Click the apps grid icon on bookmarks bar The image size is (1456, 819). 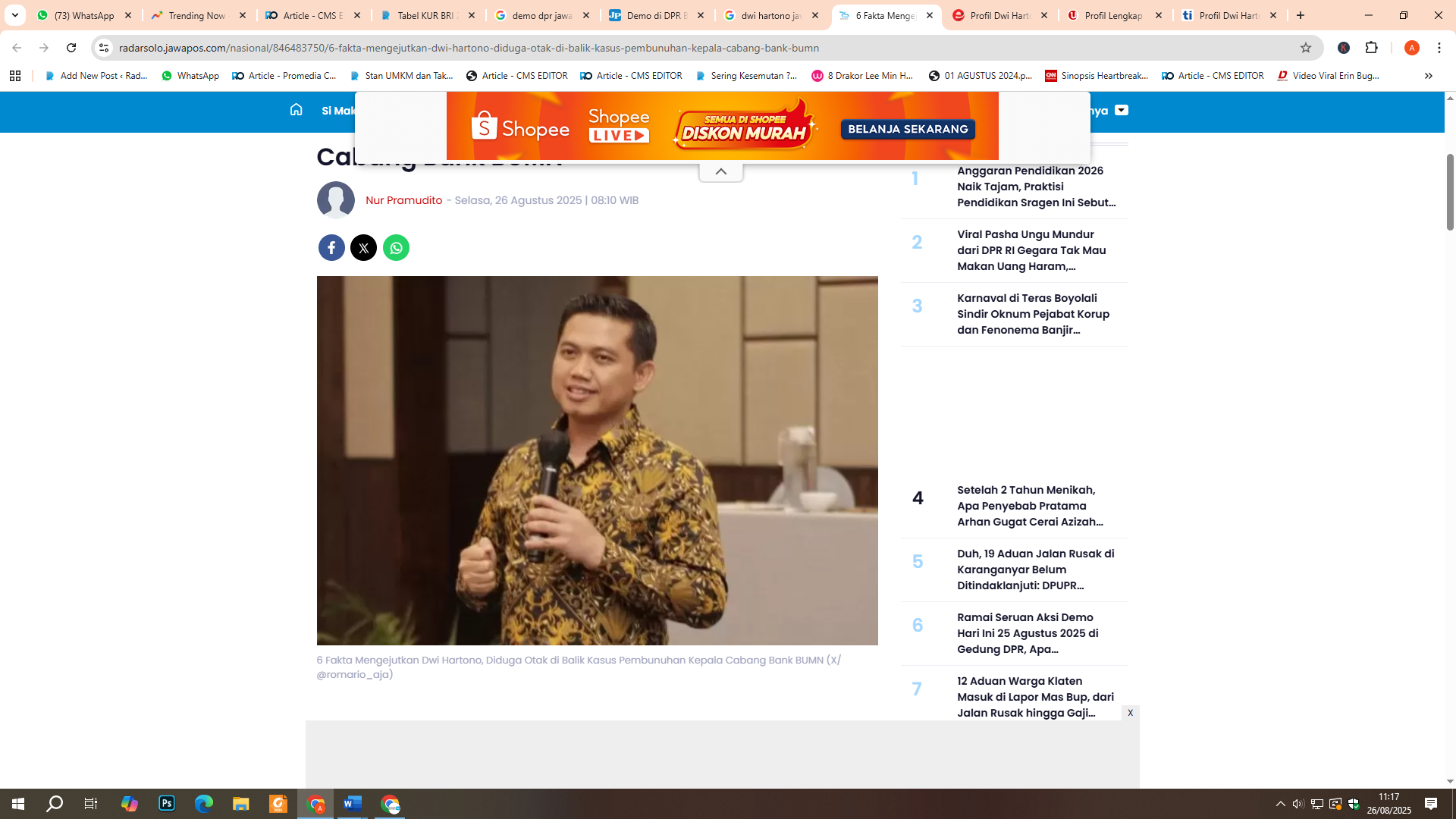pos(15,76)
